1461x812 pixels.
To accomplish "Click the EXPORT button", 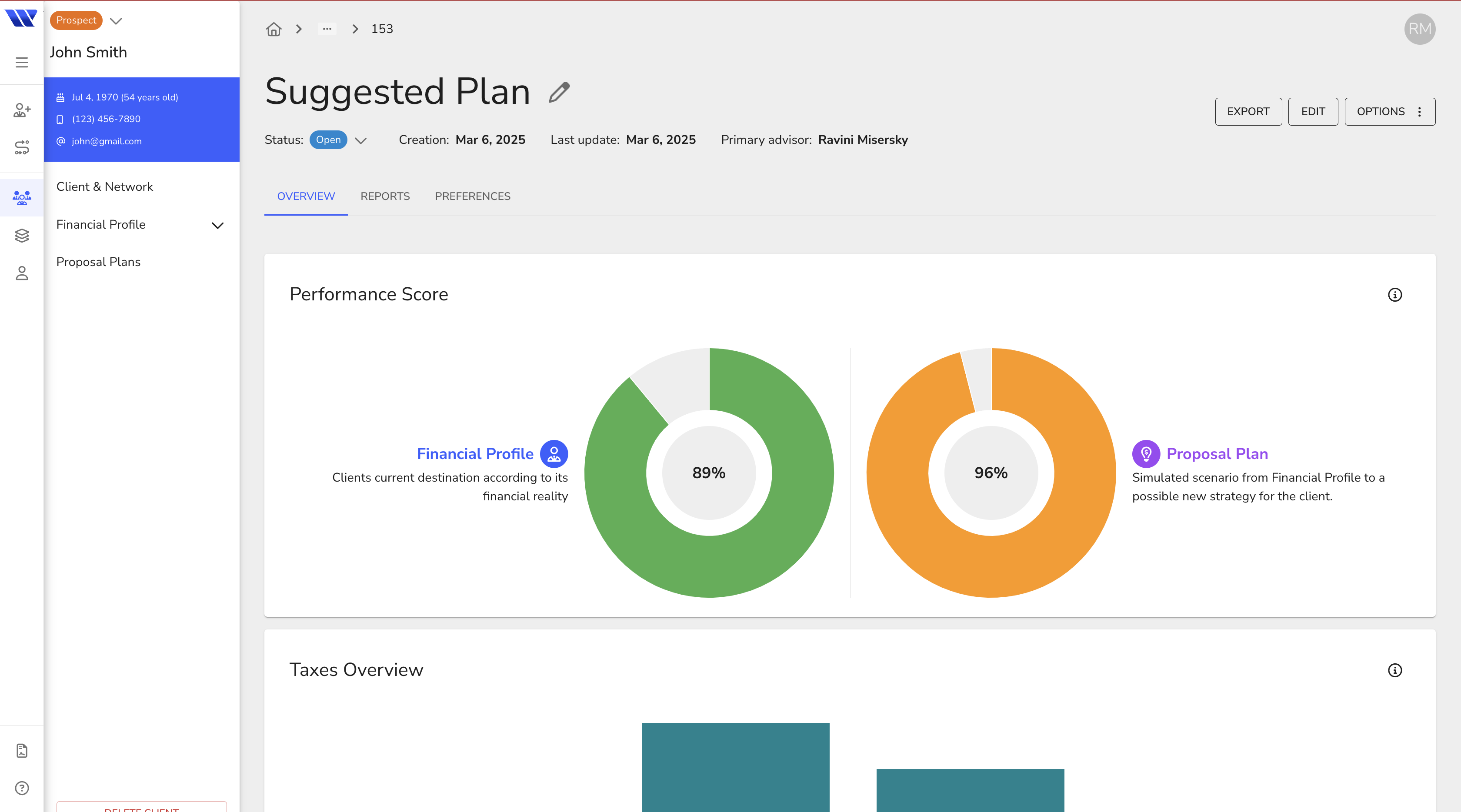I will 1248,112.
